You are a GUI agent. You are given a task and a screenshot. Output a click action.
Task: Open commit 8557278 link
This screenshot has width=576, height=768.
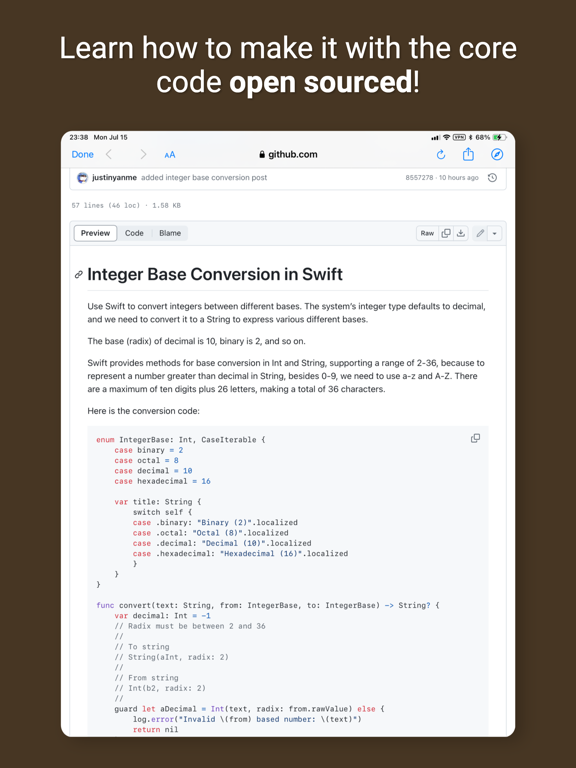tap(419, 178)
